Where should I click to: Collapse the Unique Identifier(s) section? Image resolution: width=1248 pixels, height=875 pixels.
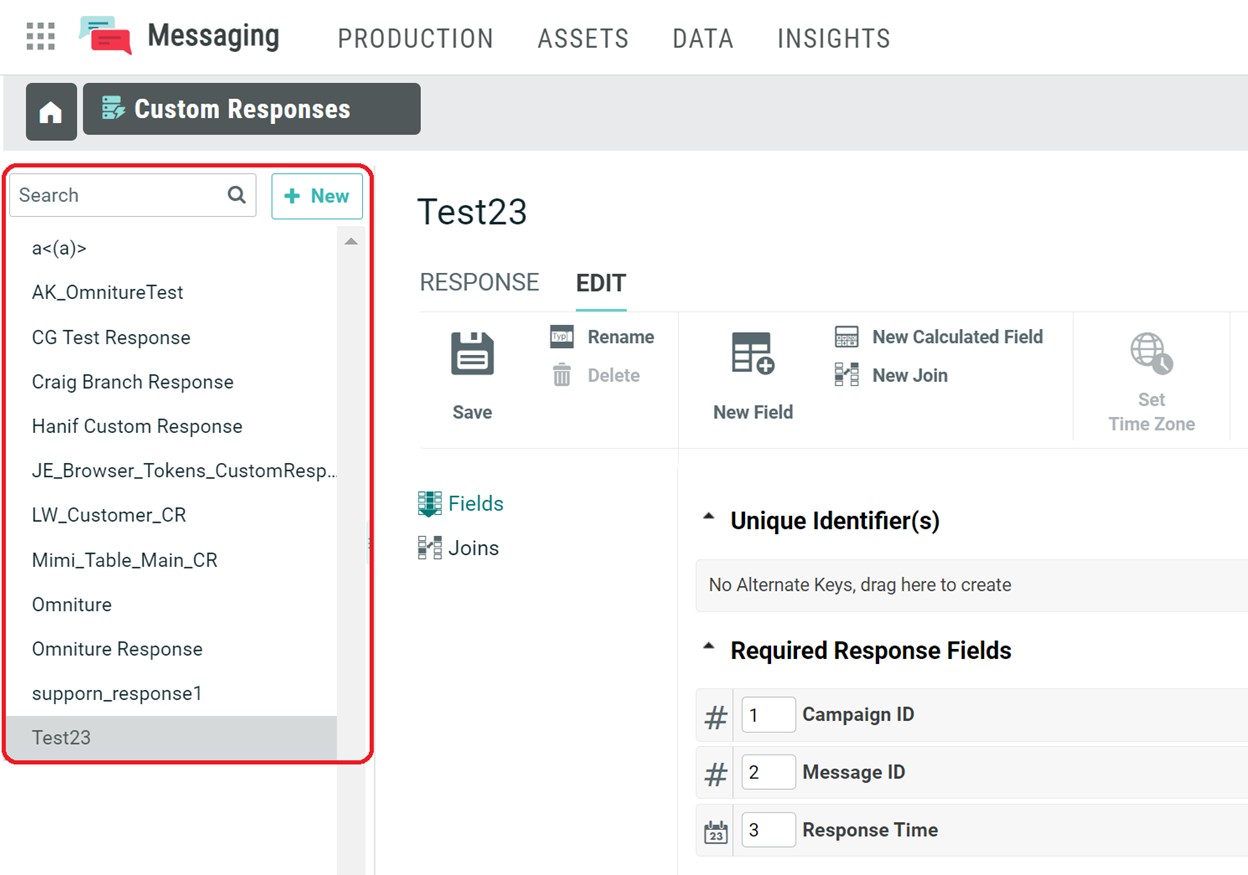pos(709,519)
